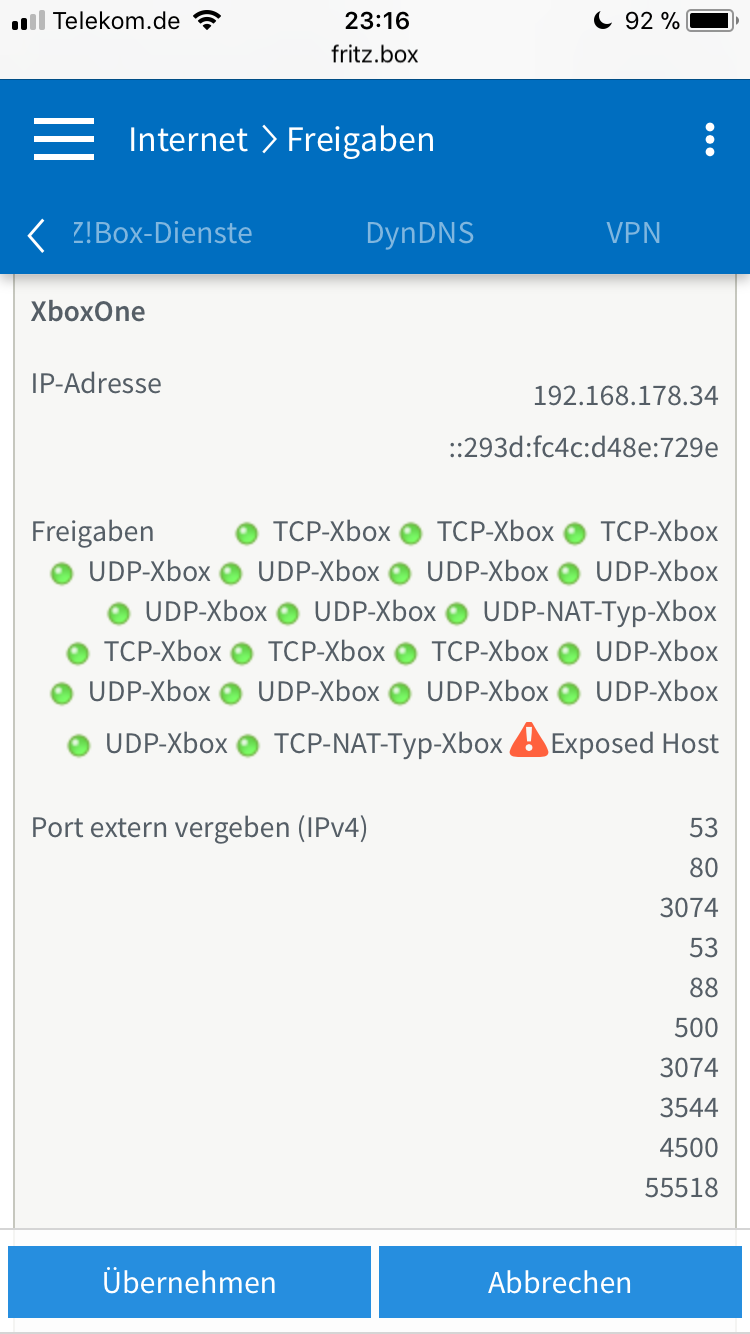The image size is (750, 1334).
Task: Select the TCP-NAT-Typ-Xbox entry
Action: point(388,744)
